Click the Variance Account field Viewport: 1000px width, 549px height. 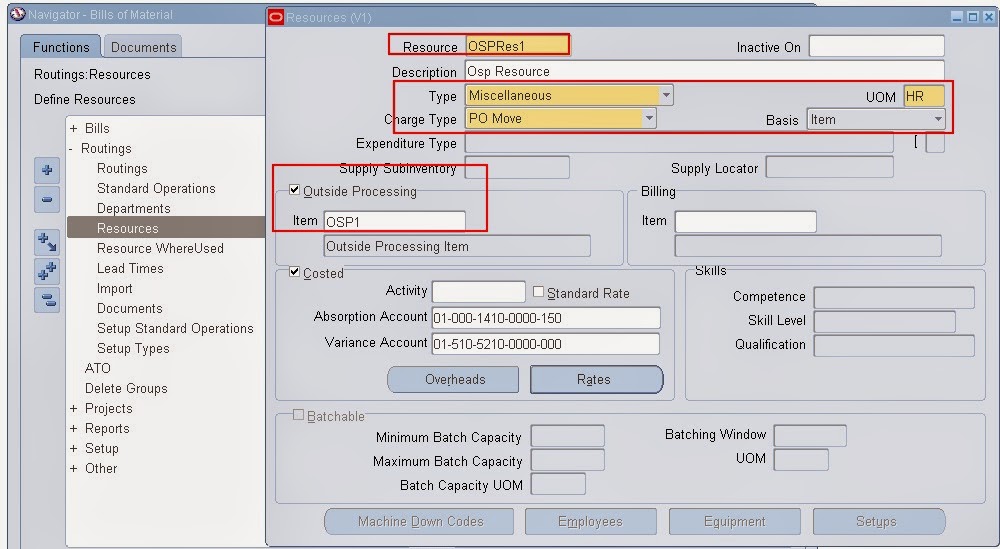click(546, 344)
